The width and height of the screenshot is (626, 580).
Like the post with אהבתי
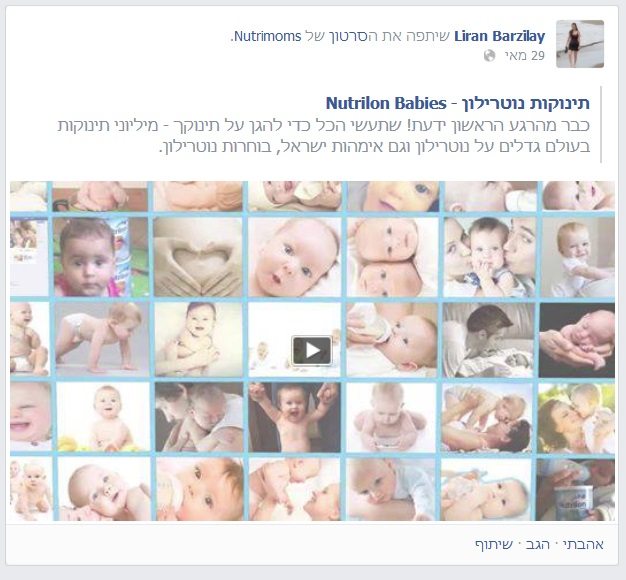(583, 544)
